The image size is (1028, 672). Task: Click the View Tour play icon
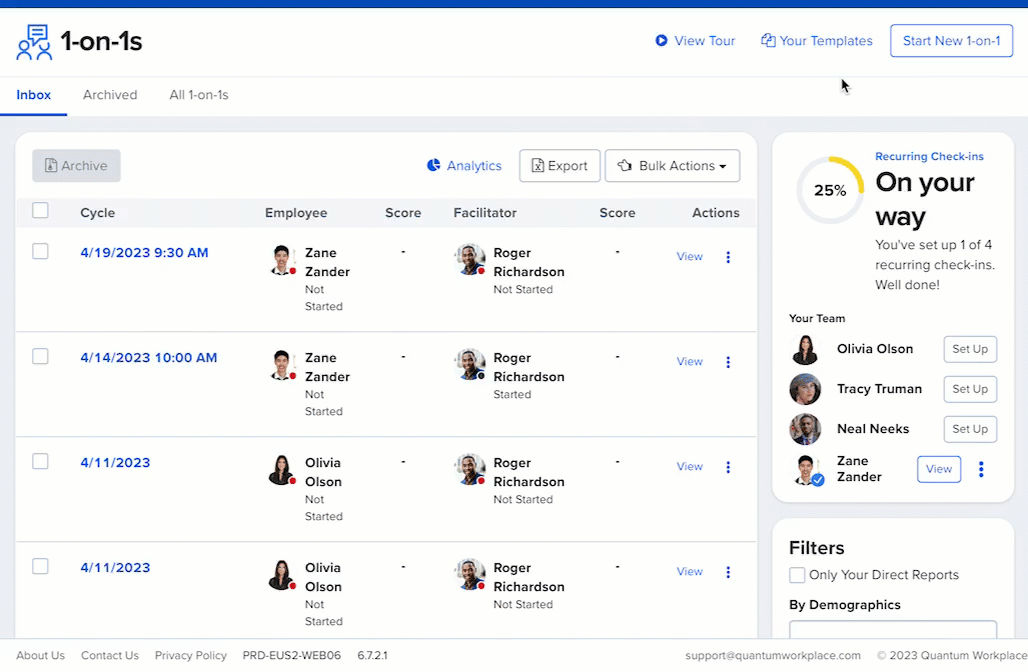661,41
